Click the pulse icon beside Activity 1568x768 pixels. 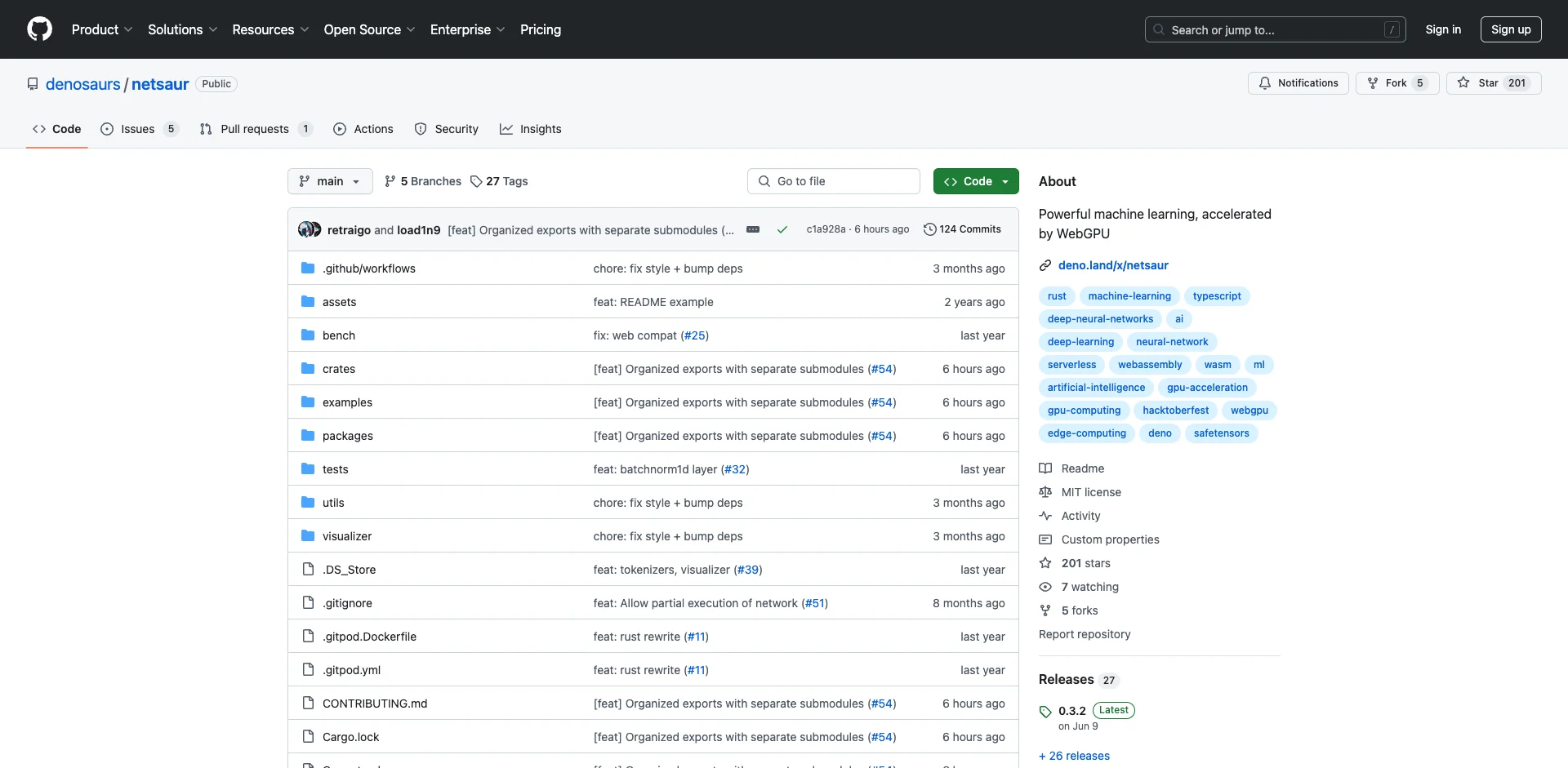1045,516
